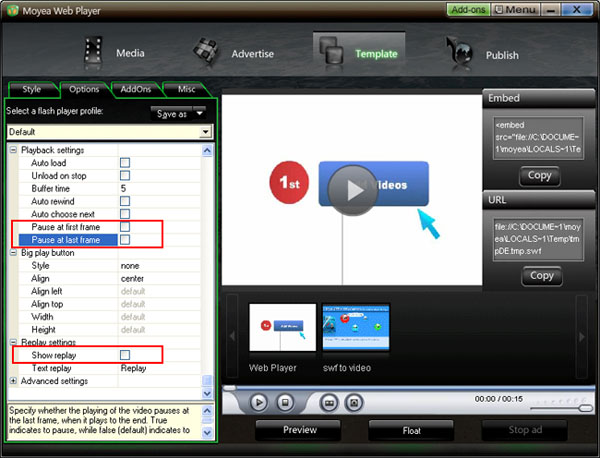Enable Pause at first frame checkbox
The height and width of the screenshot is (458, 600).
click(x=125, y=227)
